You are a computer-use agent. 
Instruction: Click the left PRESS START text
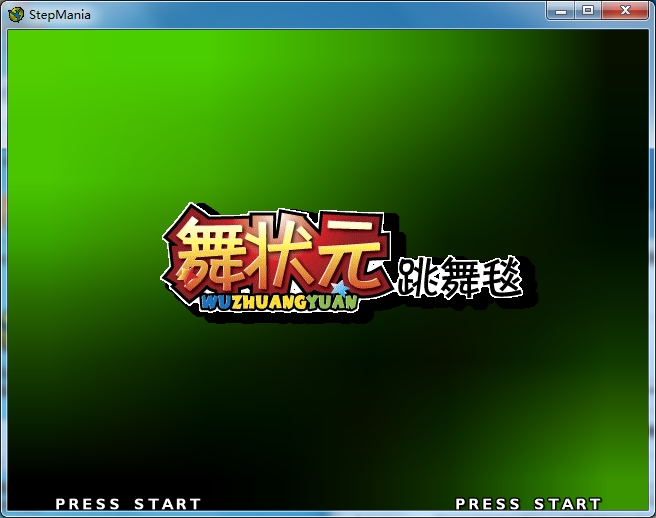128,504
